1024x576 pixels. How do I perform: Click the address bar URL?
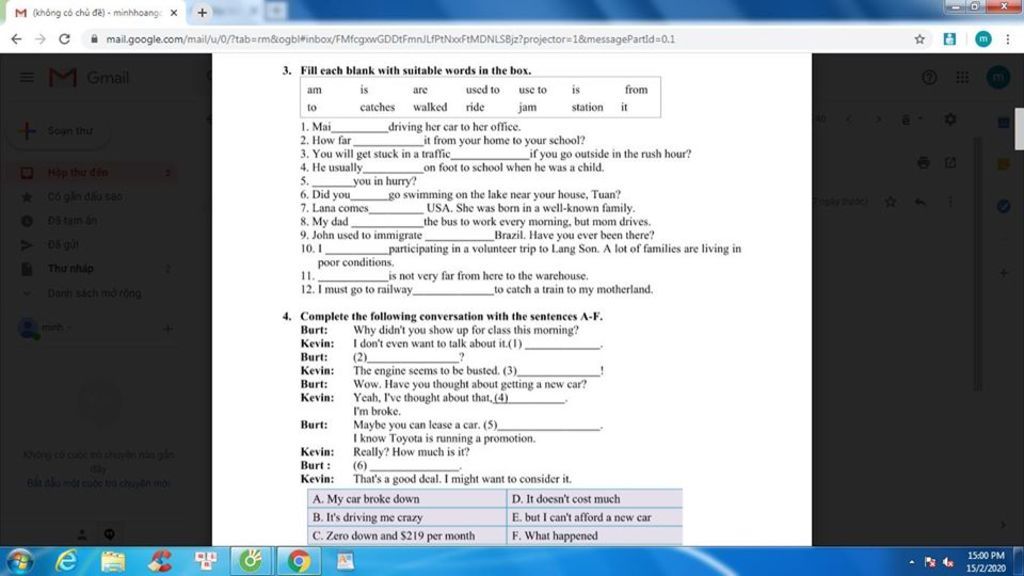[x=391, y=39]
